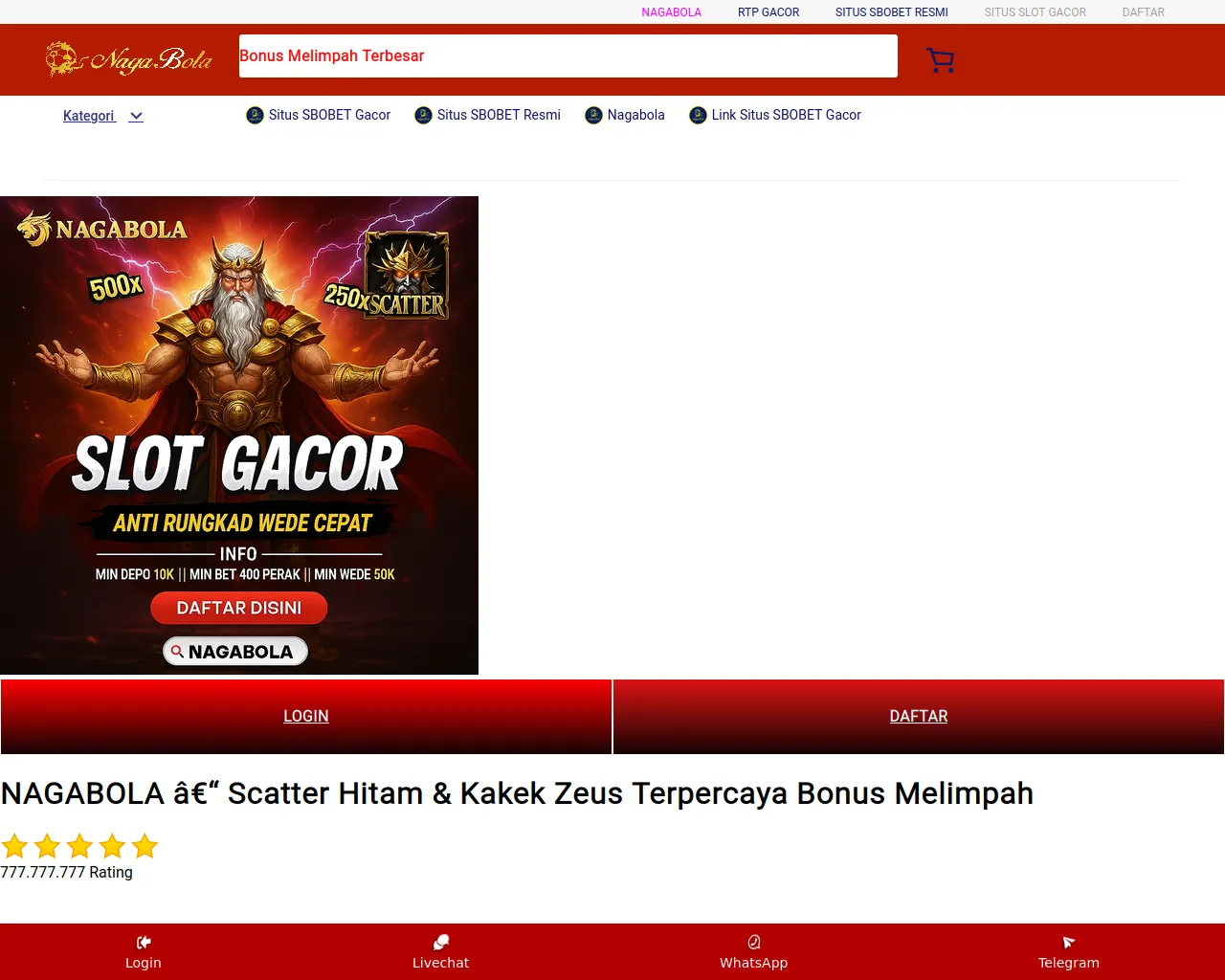Click the large red LOGIN button
1225x980 pixels.
click(x=306, y=717)
